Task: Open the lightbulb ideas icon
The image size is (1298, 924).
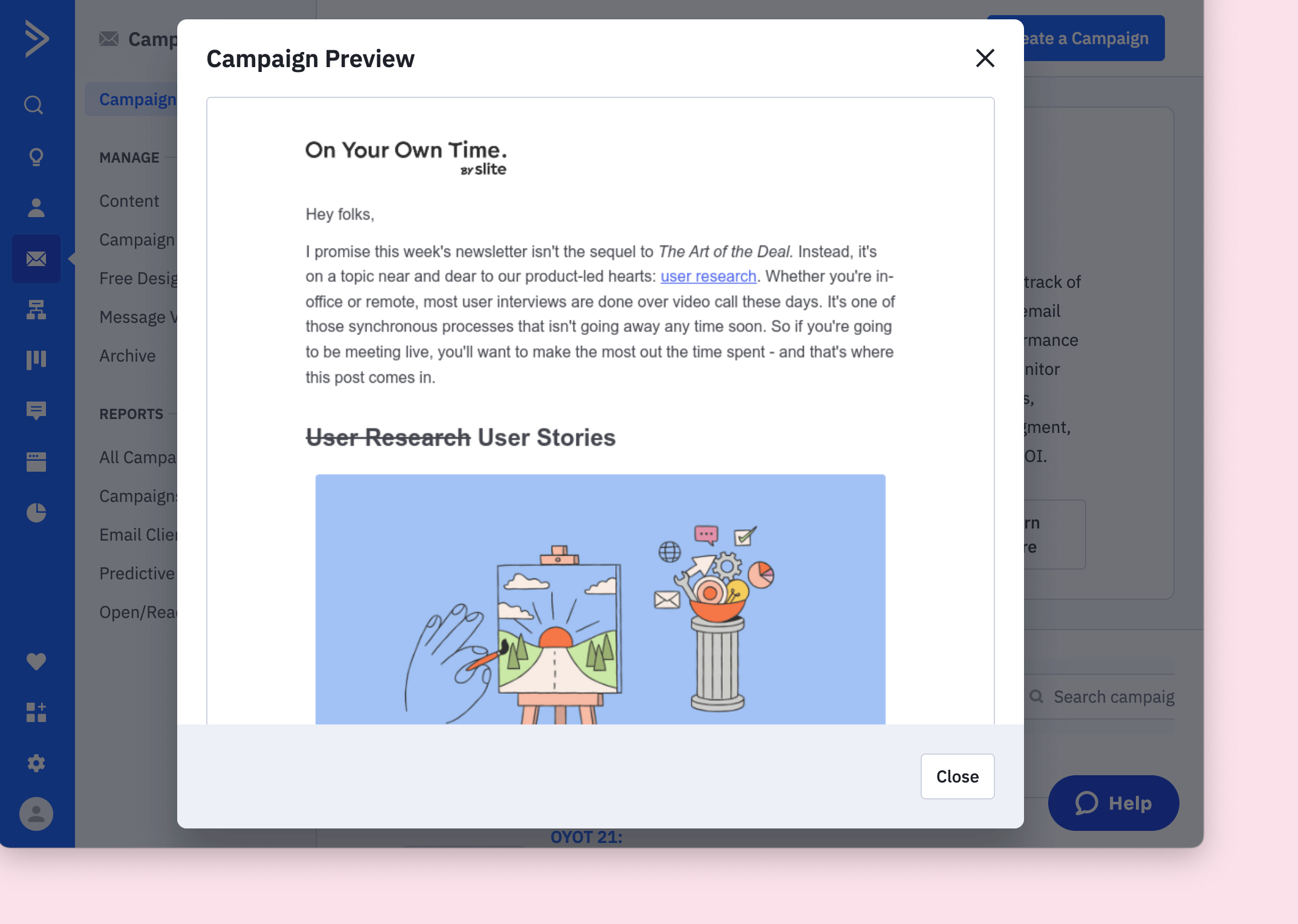Action: (36, 157)
